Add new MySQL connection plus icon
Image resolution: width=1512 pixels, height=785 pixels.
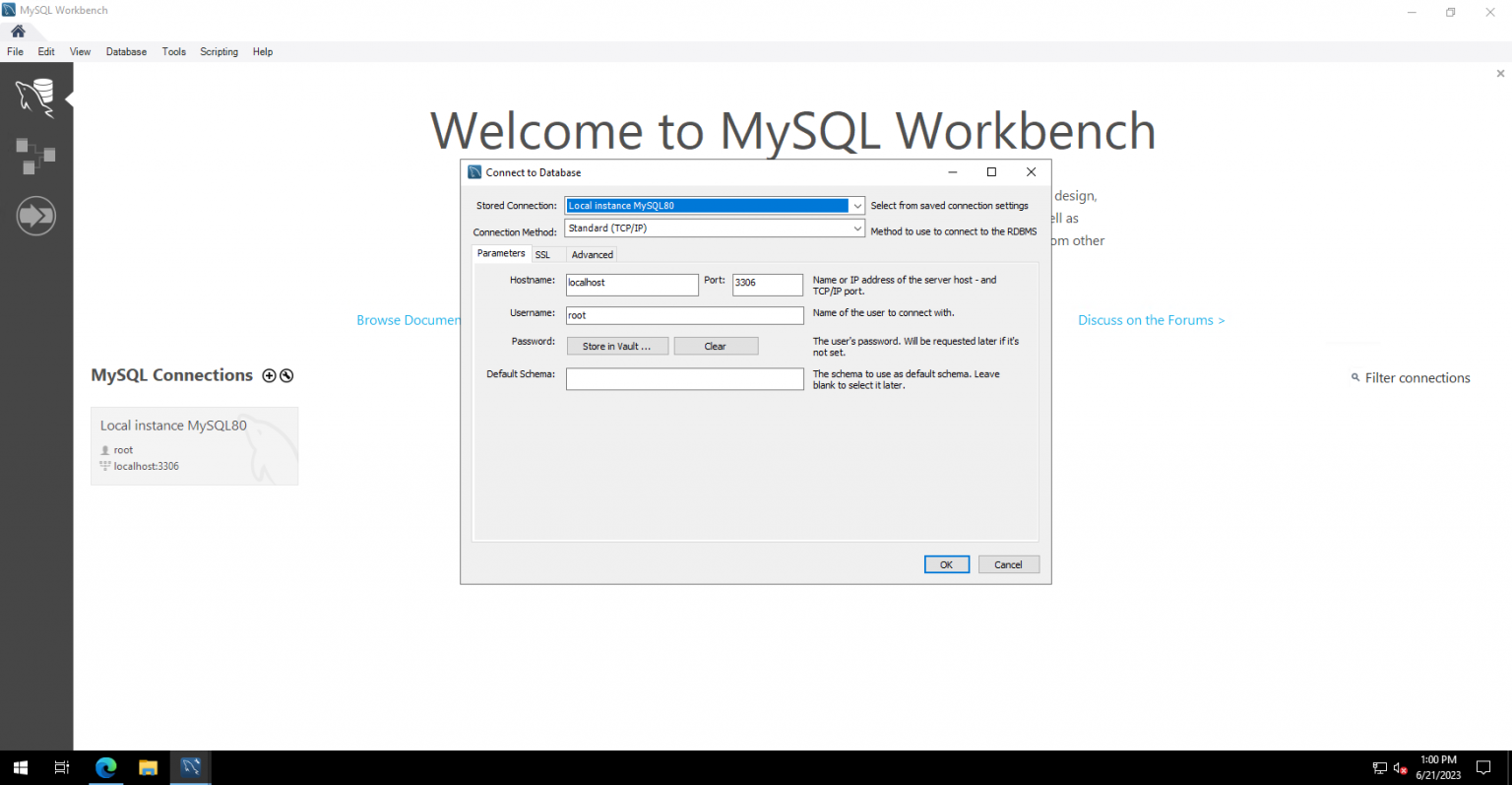coord(269,376)
